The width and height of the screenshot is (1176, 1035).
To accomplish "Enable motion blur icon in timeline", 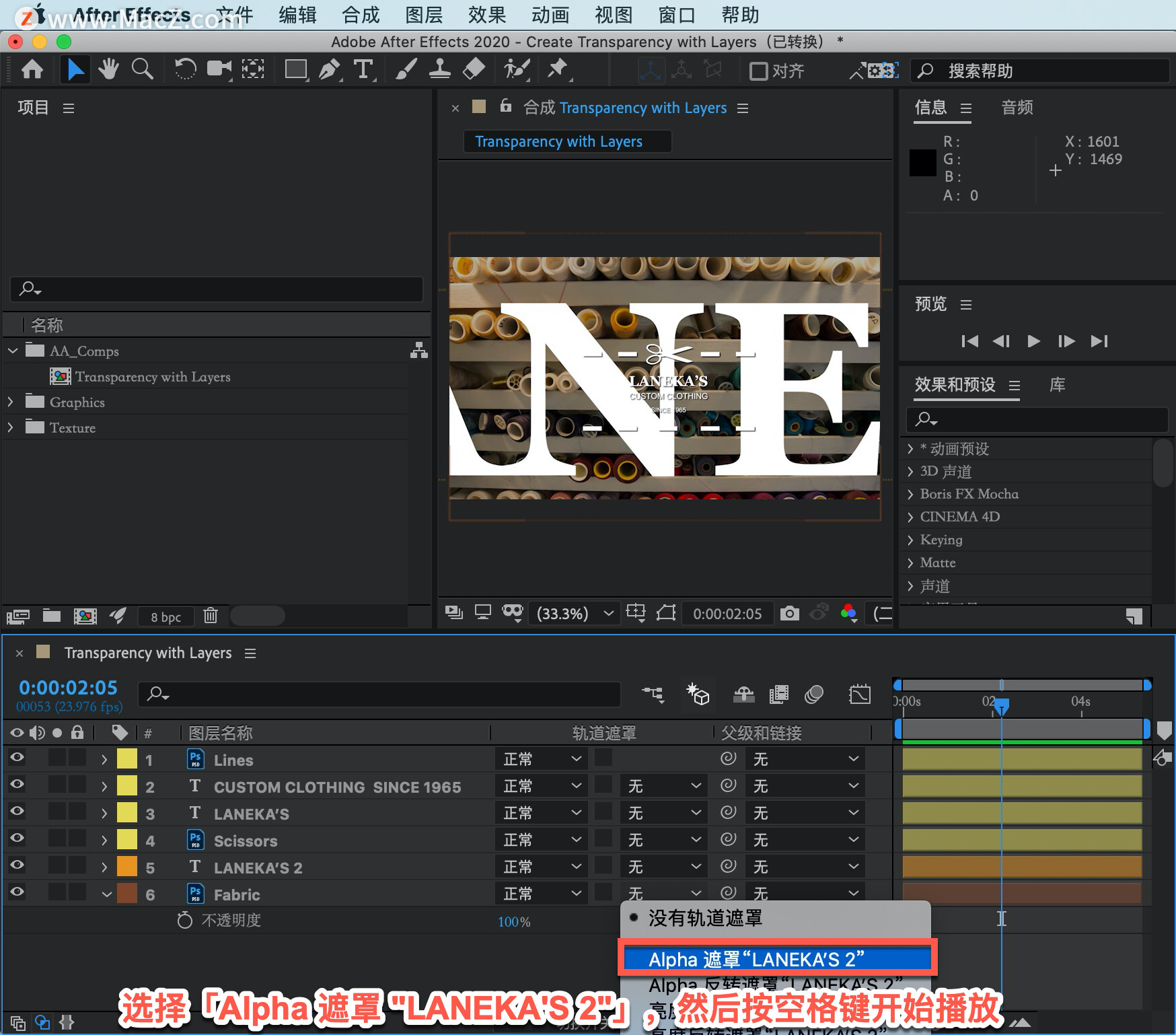I will click(814, 694).
